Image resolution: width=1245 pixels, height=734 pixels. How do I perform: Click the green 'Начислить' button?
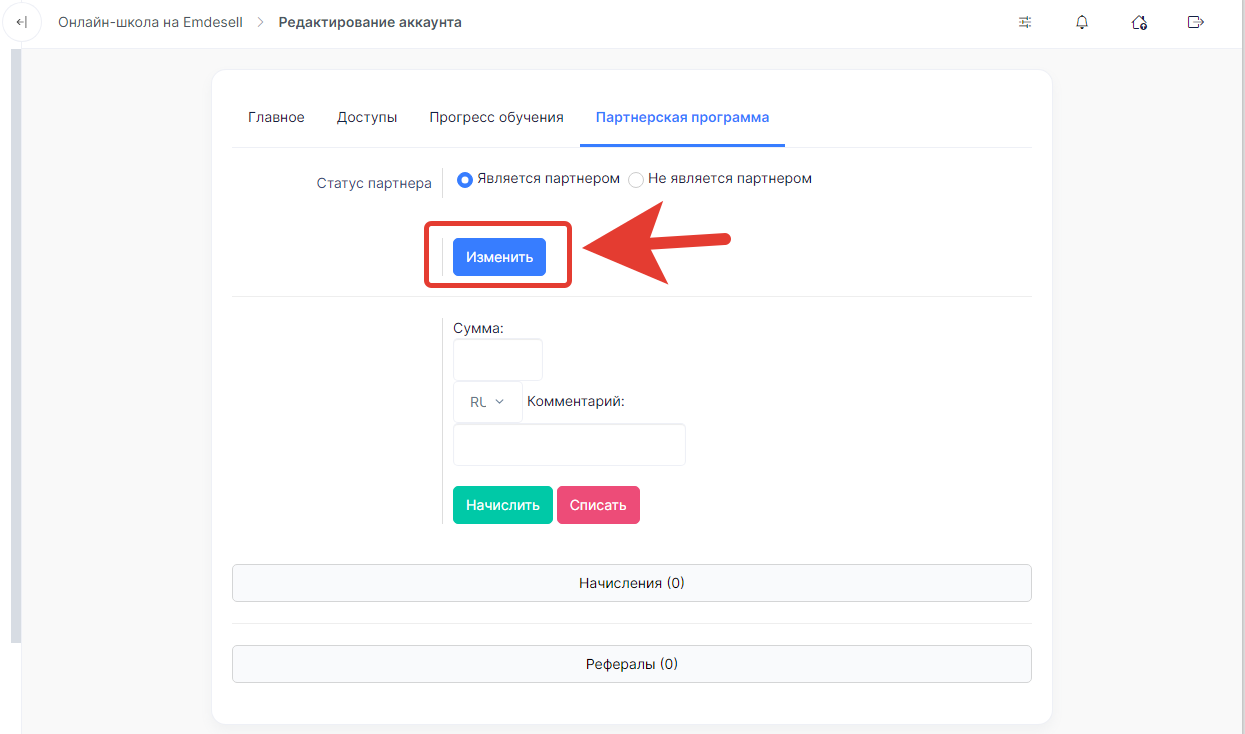503,505
